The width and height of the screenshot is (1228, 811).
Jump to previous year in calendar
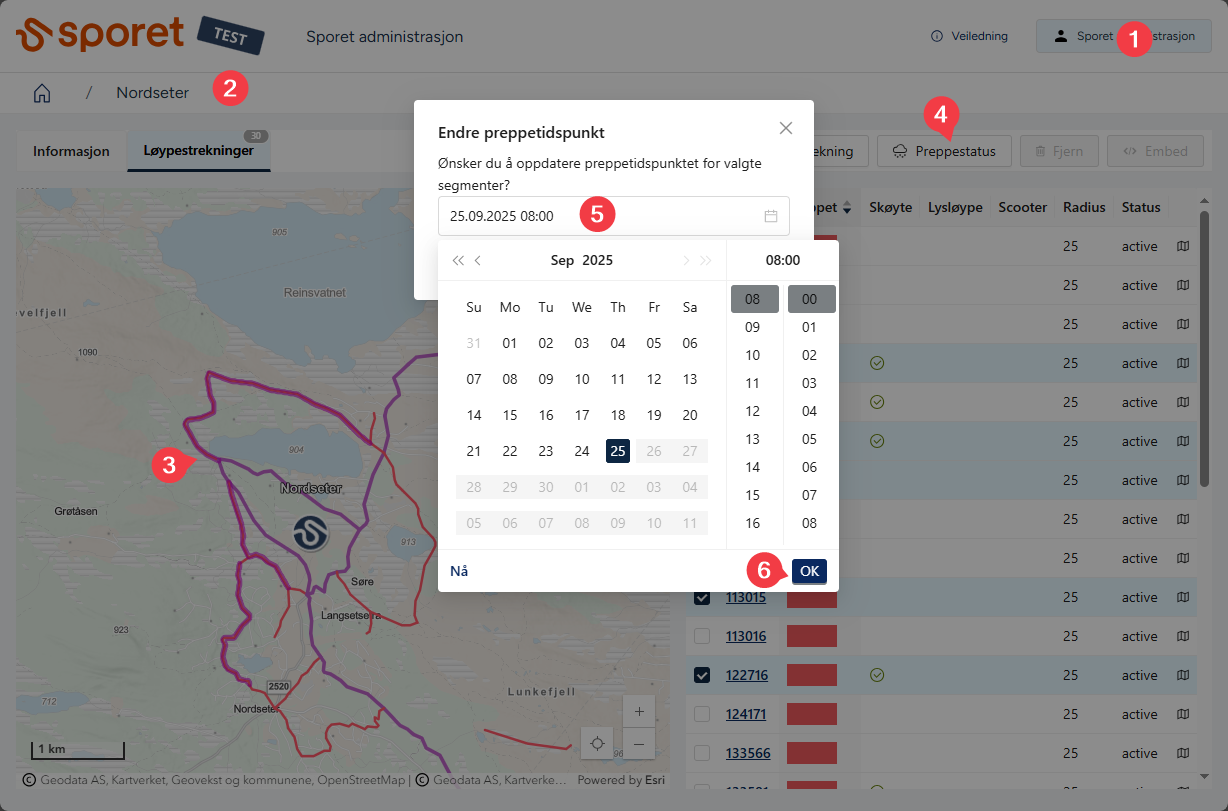coord(457,261)
